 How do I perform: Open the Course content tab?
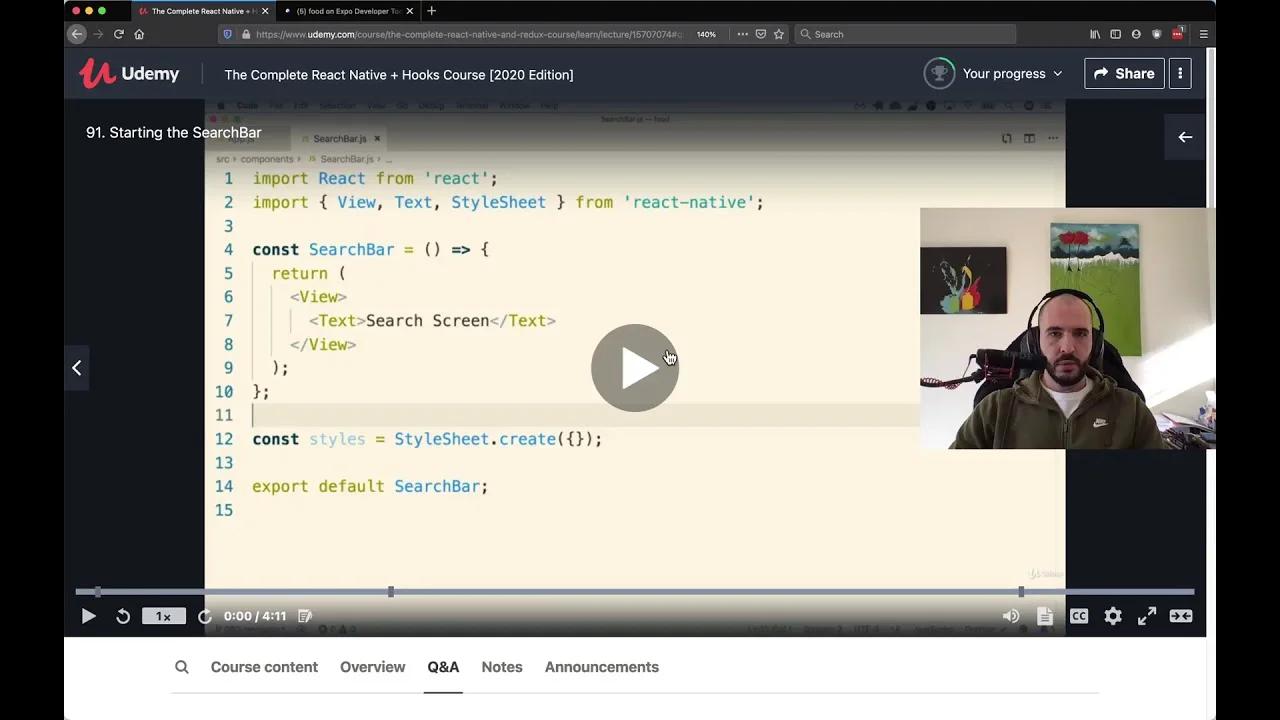[264, 667]
